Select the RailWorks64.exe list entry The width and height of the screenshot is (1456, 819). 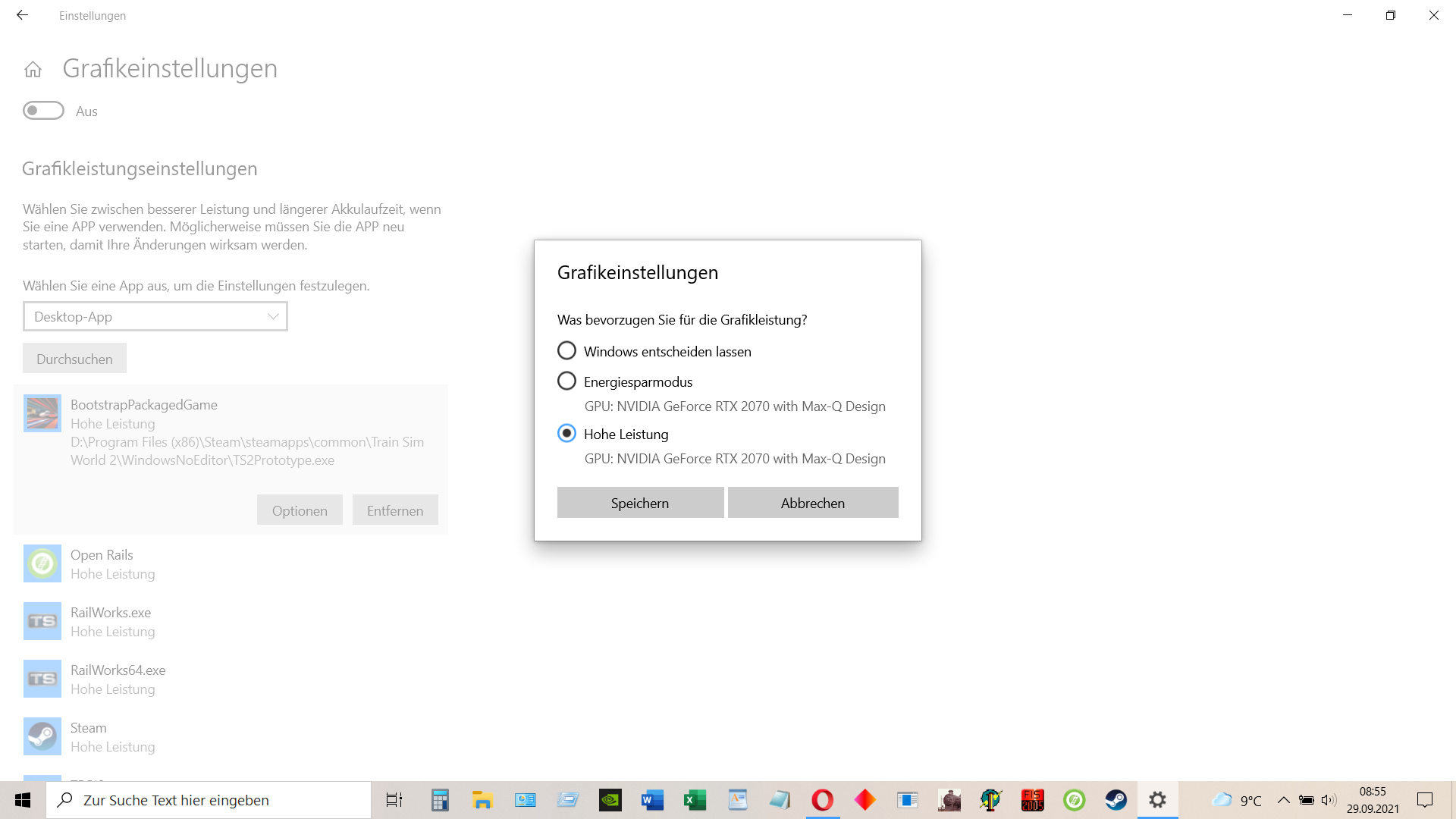coord(118,679)
